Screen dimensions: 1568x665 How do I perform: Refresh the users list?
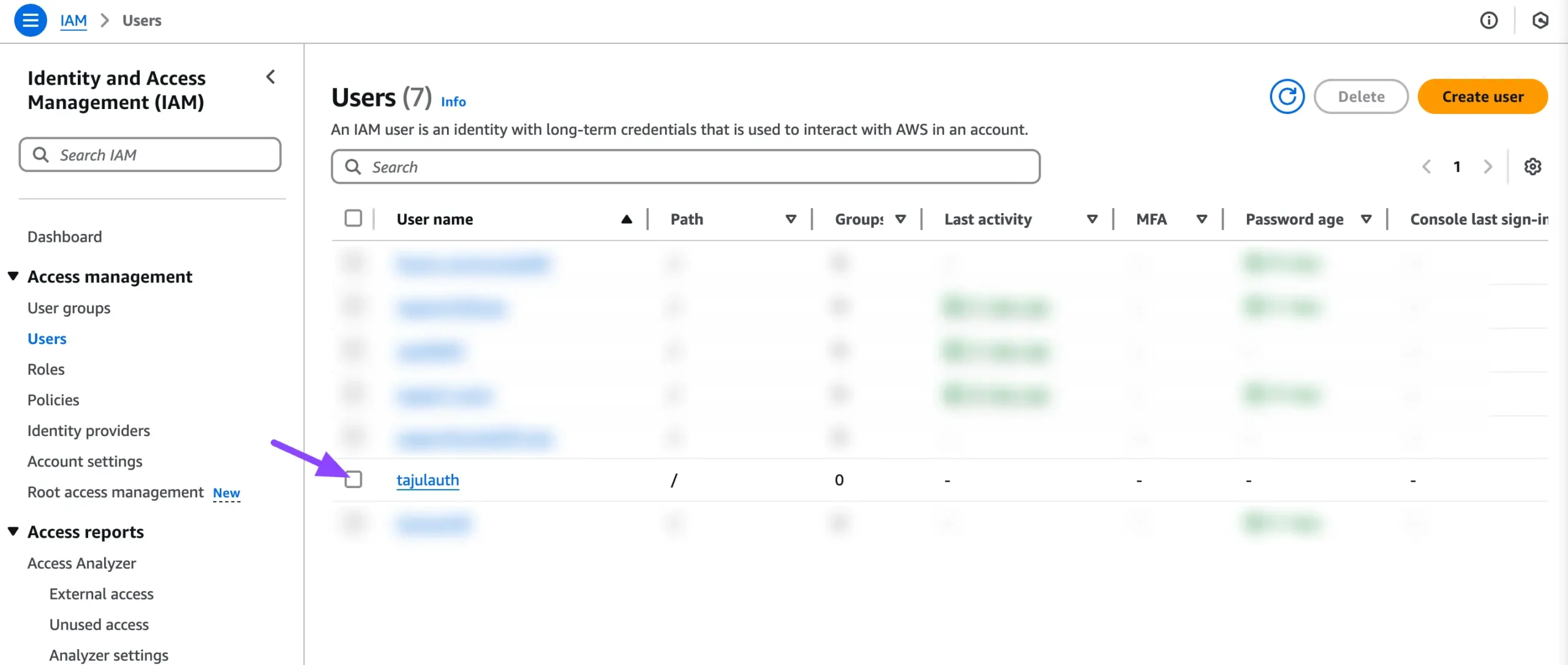pos(1287,96)
